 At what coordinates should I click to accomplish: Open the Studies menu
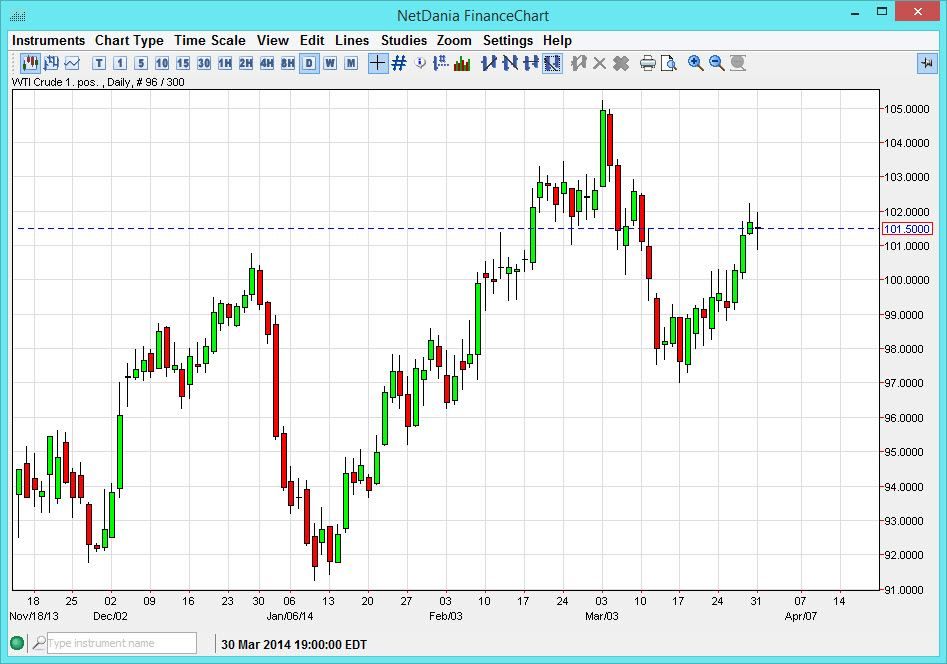tap(403, 40)
